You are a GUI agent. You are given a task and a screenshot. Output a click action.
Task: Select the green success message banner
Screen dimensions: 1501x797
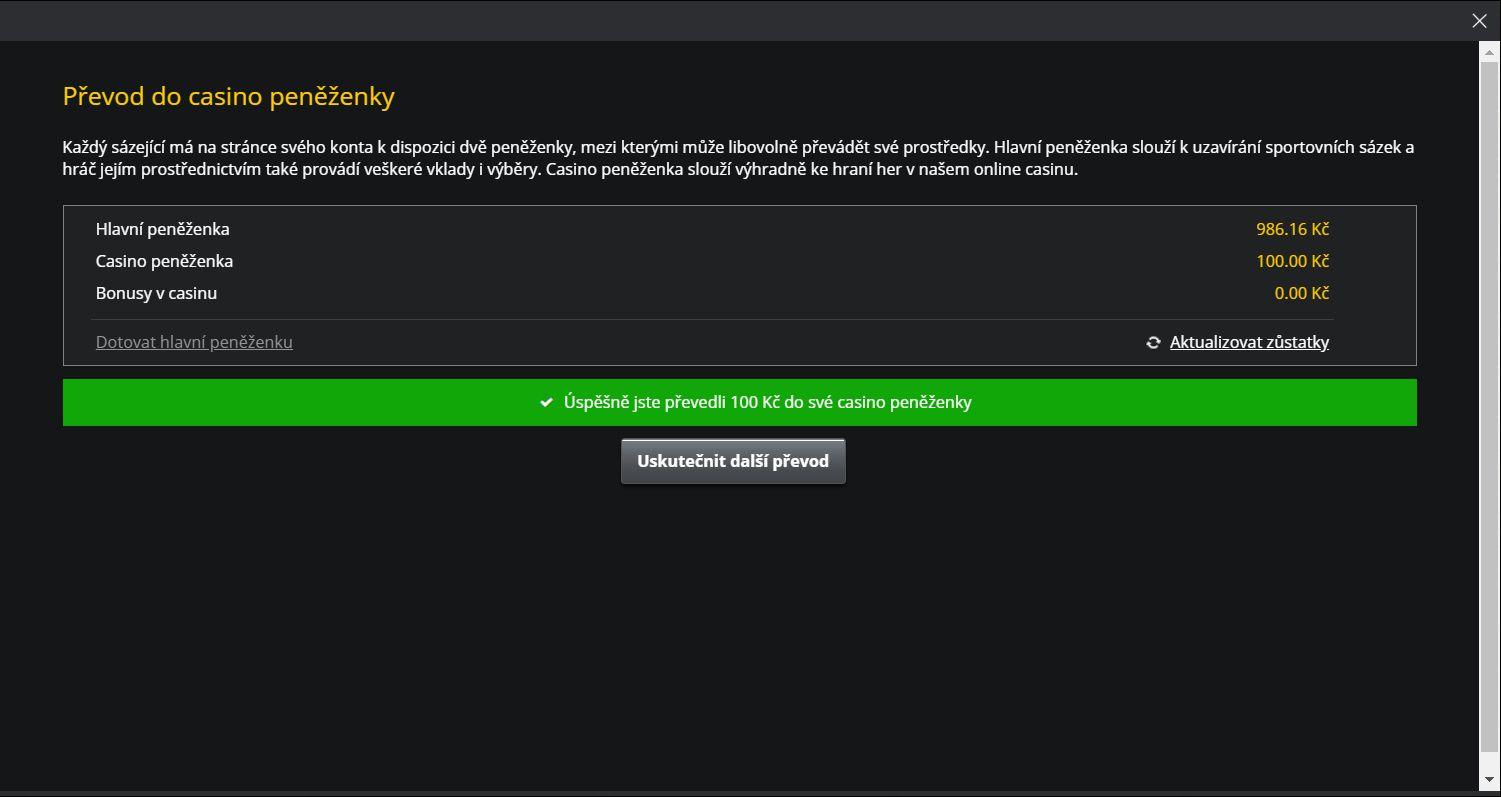pos(740,402)
